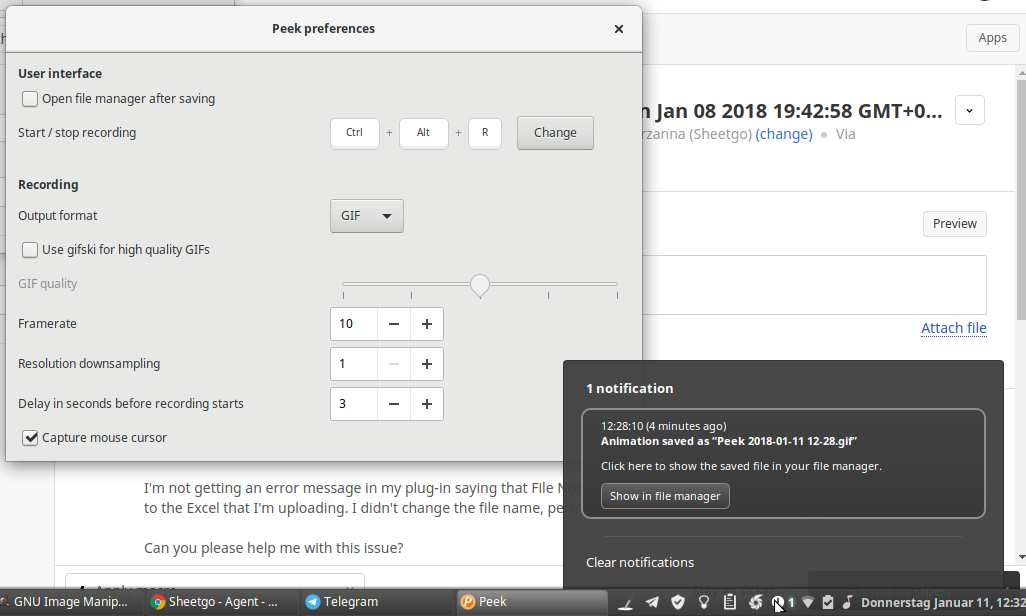The width and height of the screenshot is (1026, 616).
Task: Click the lightbulb tray icon
Action: click(x=704, y=602)
